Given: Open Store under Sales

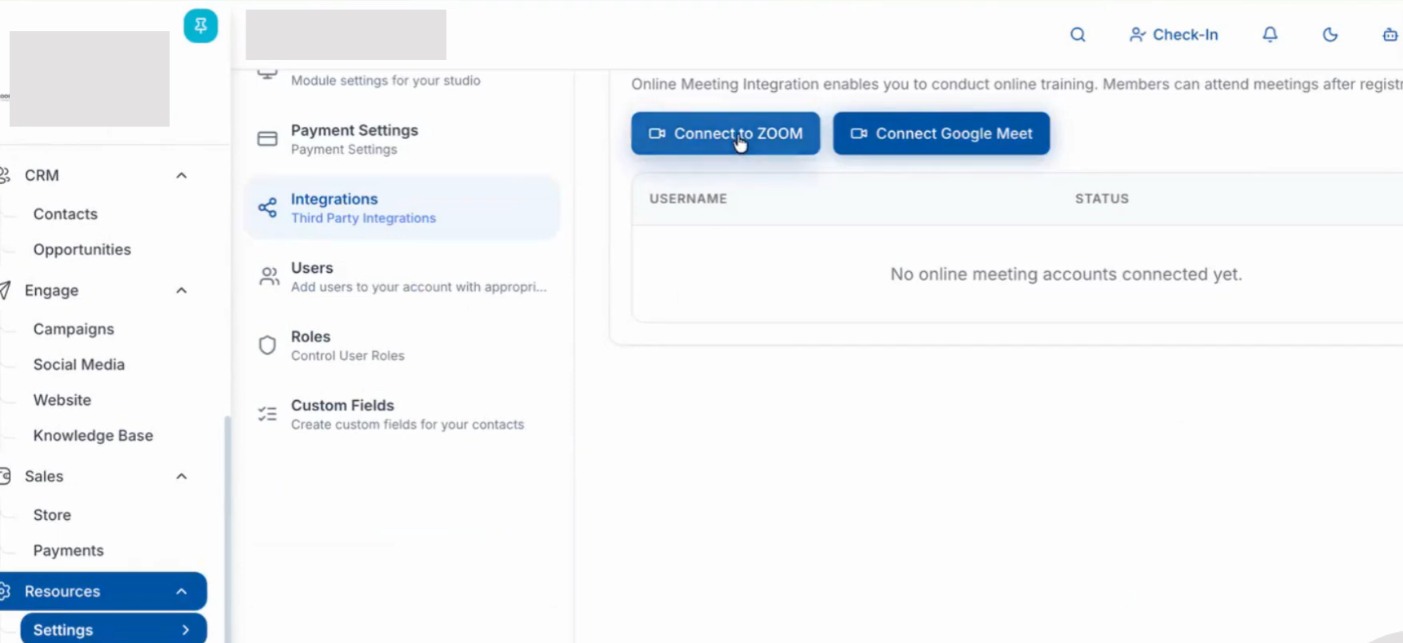Looking at the screenshot, I should point(52,515).
